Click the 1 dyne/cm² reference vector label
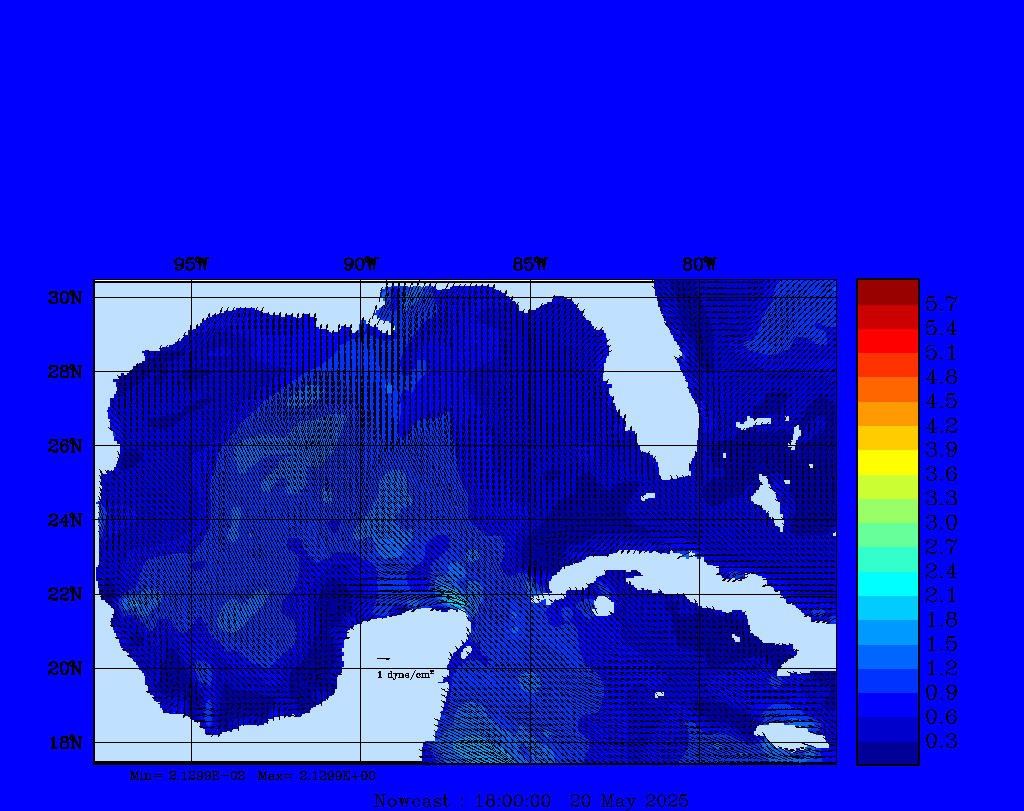This screenshot has width=1024, height=811. (405, 675)
